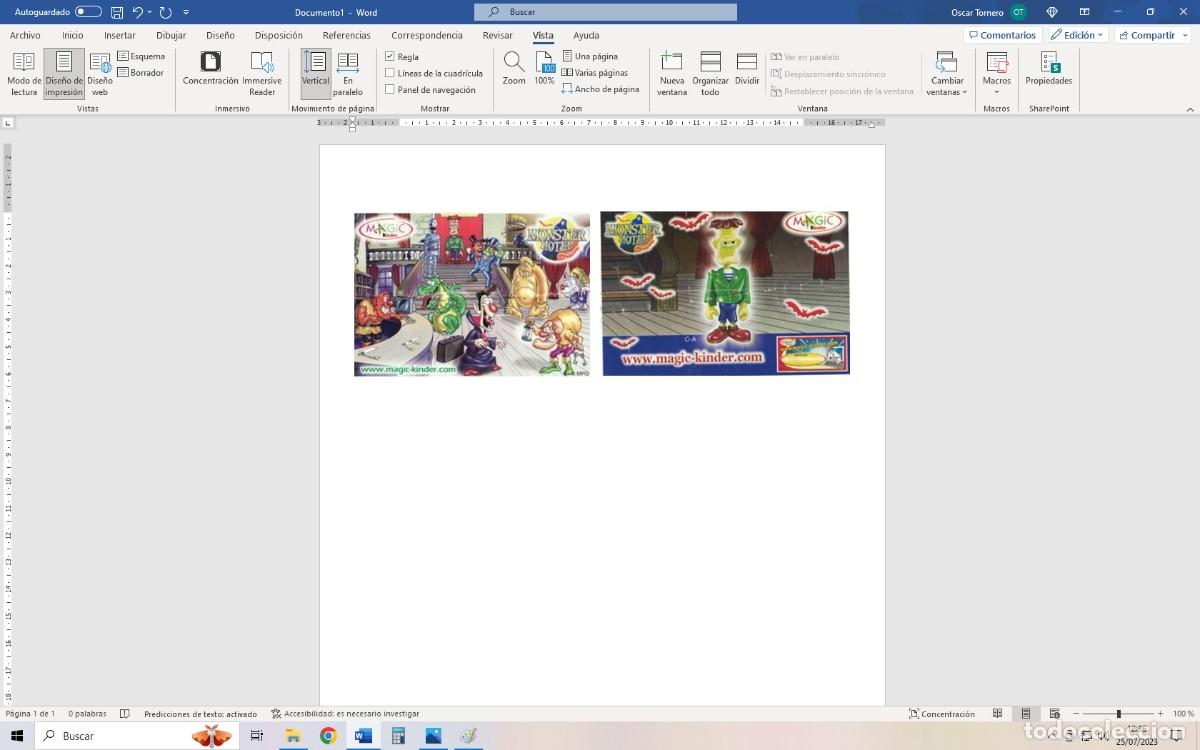The width and height of the screenshot is (1200, 750).
Task: Click Accesibilidad: es necesario investigar
Action: 345,714
